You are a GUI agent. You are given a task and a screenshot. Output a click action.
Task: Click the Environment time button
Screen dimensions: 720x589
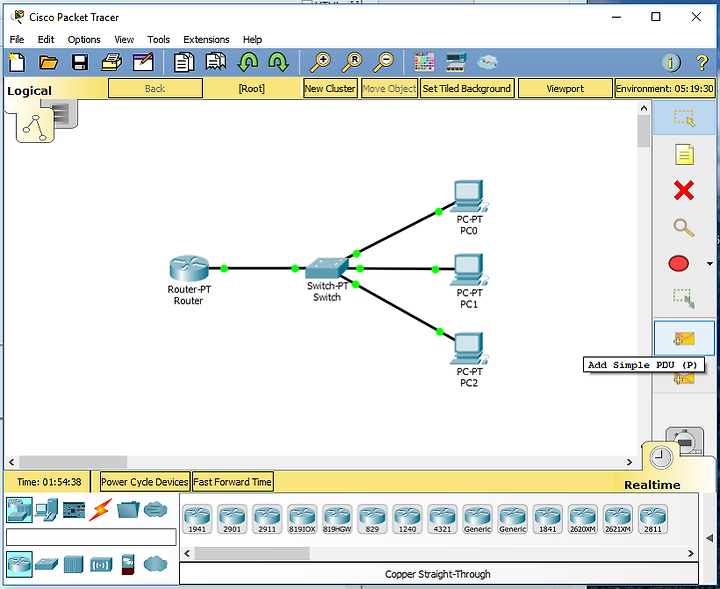(x=664, y=88)
